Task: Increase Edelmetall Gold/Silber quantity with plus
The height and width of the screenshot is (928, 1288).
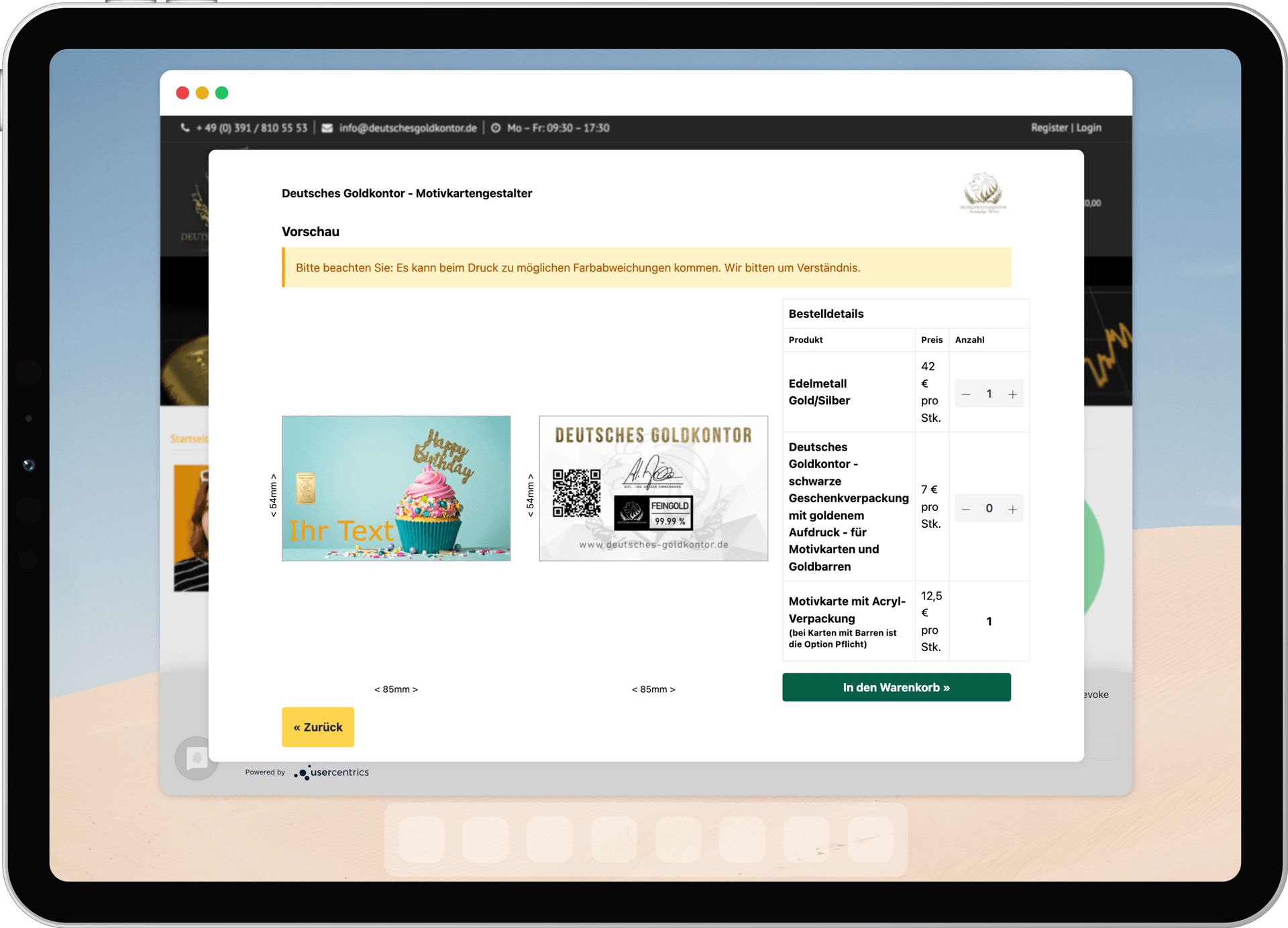Action: pos(1012,394)
